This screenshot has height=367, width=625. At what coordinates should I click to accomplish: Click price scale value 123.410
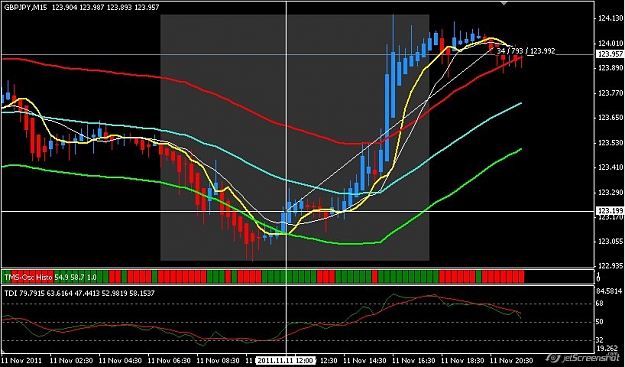point(610,168)
